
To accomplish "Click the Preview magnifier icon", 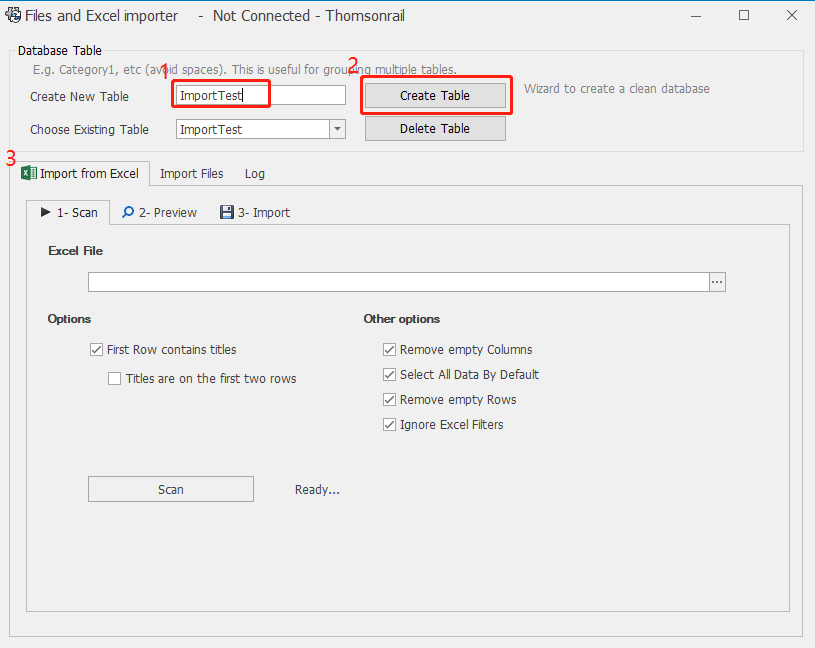I will (x=128, y=212).
